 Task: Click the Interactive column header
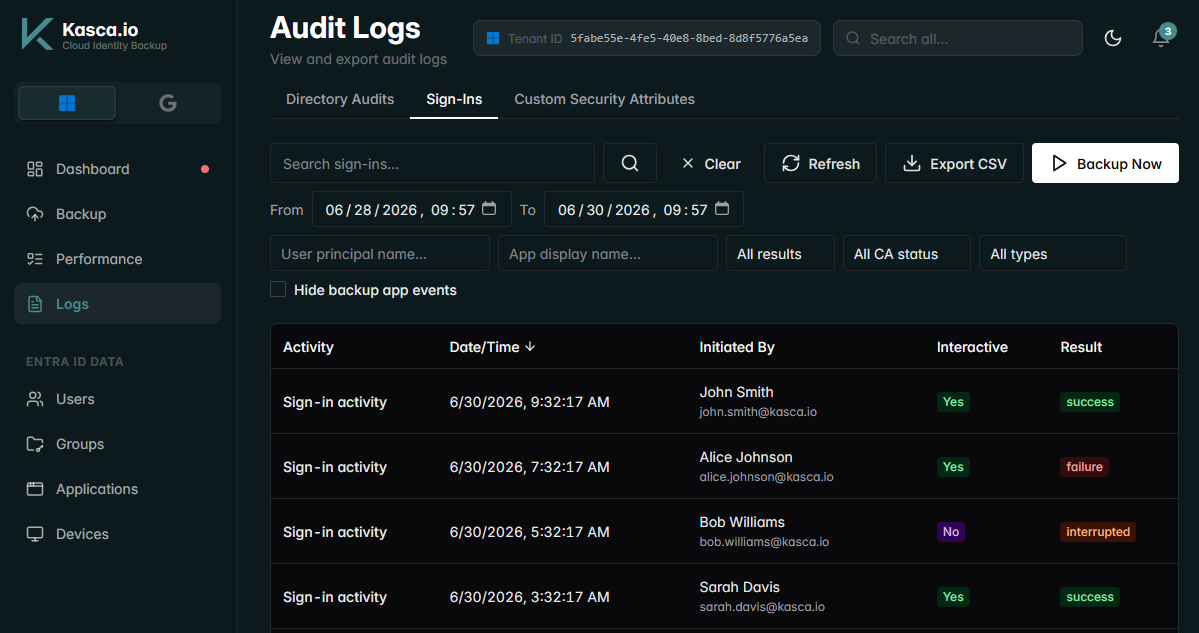point(972,347)
